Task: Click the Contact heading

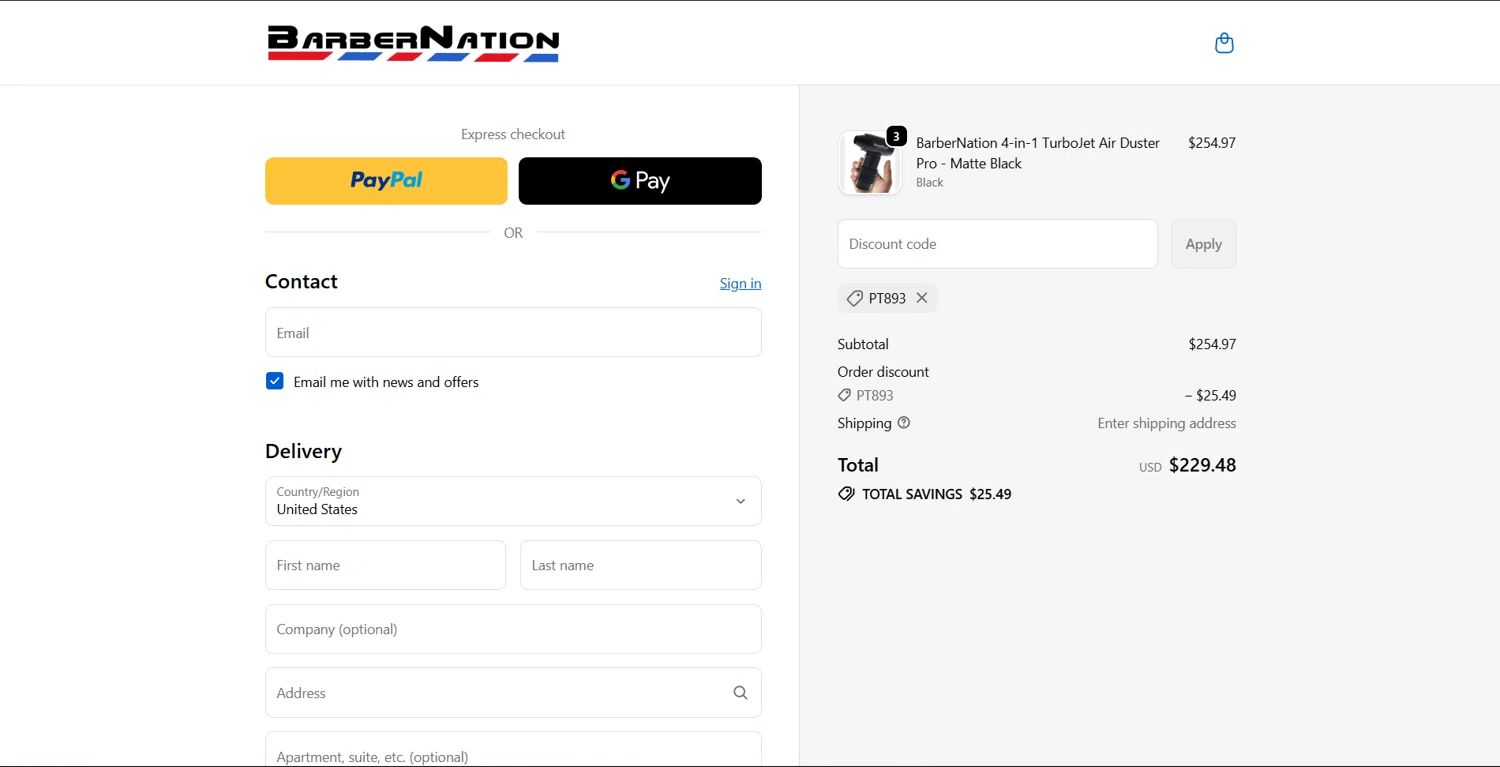Action: (301, 281)
